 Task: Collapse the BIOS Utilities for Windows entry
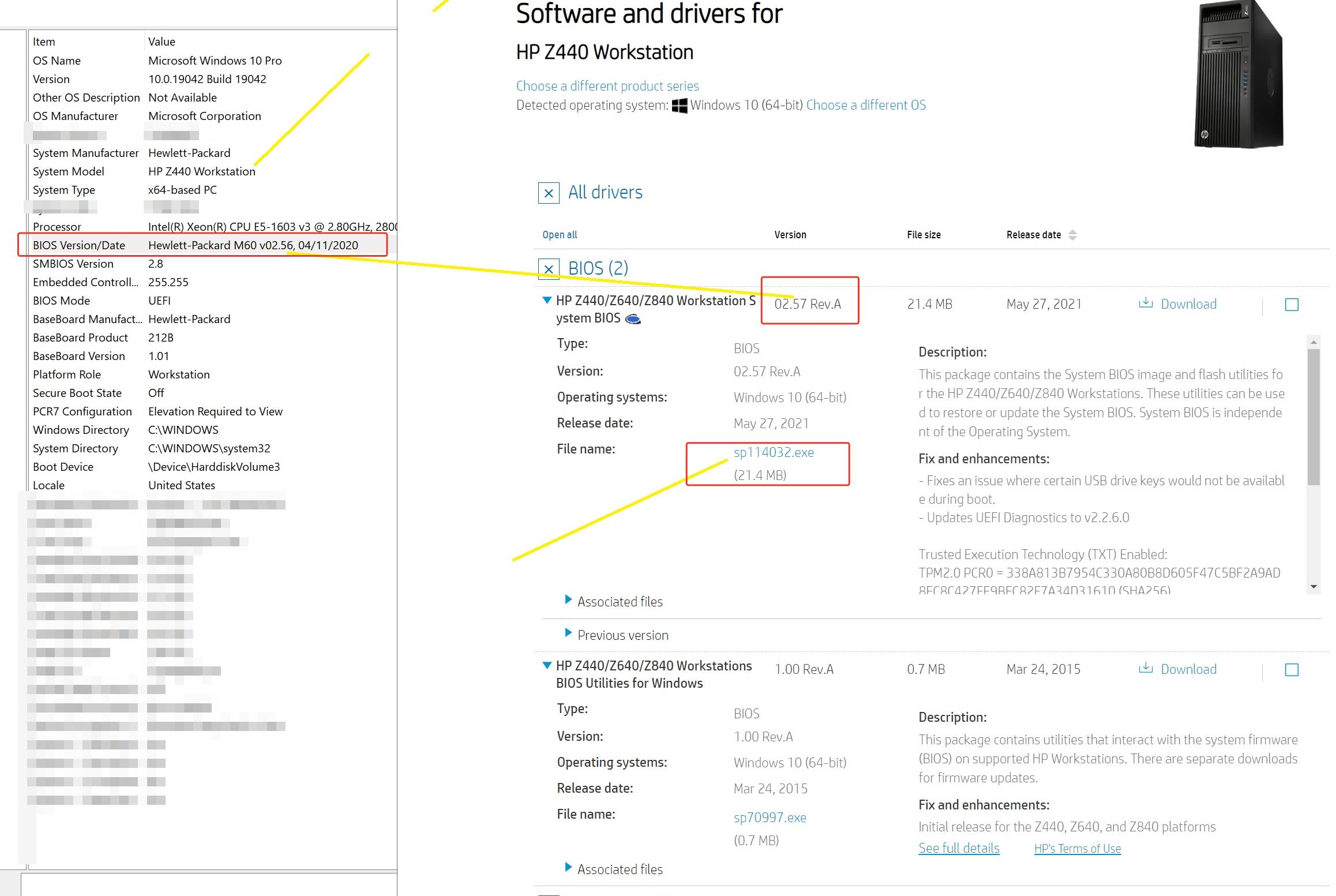547,665
